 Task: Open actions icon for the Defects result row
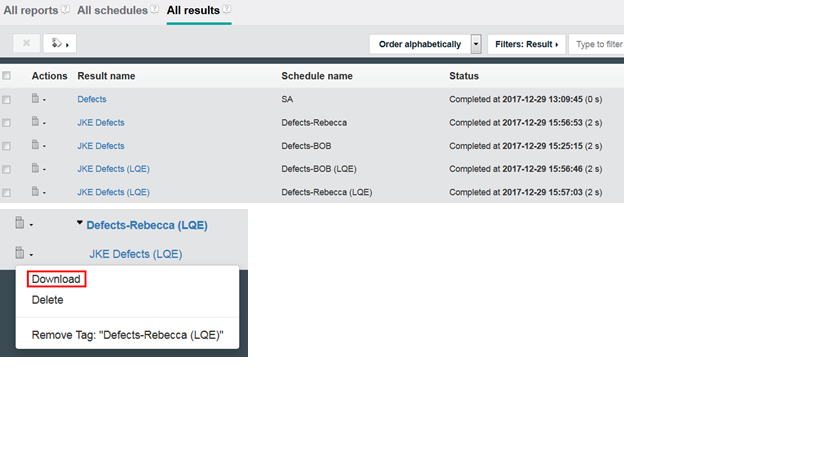[36, 99]
